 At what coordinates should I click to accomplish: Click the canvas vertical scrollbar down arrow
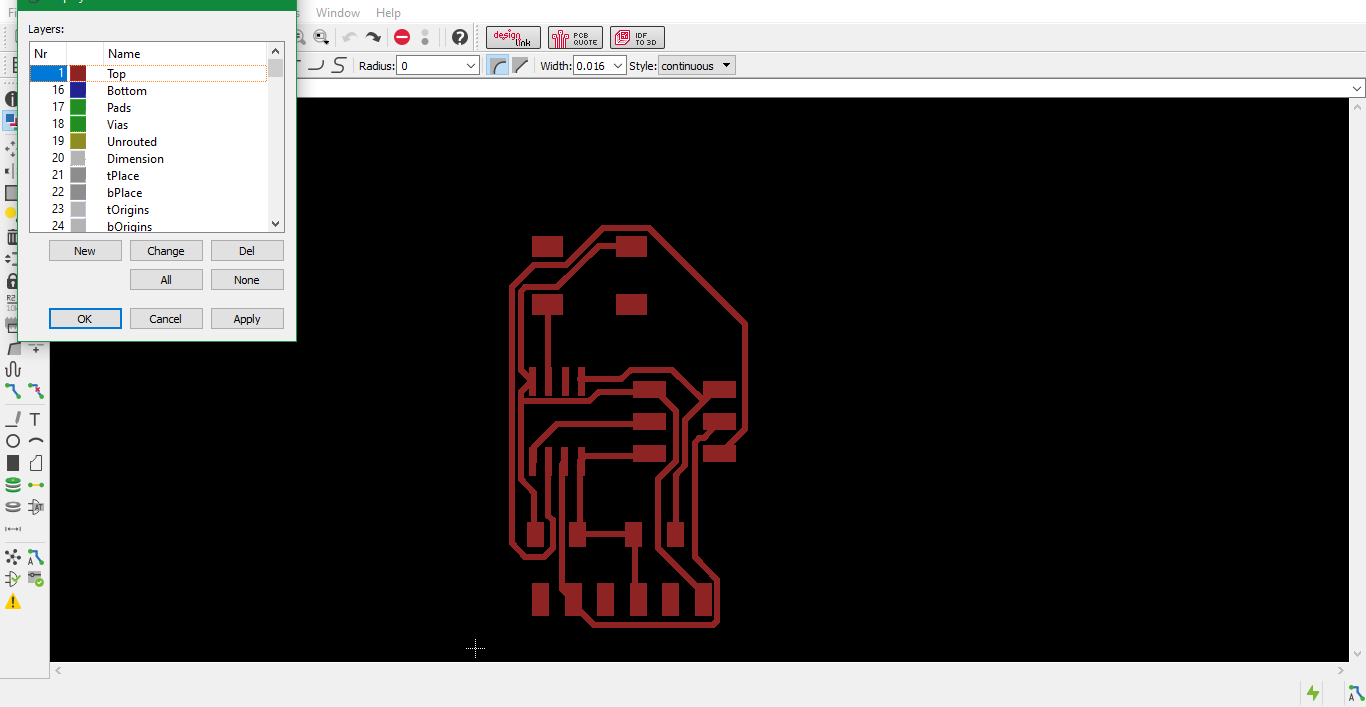1357,653
